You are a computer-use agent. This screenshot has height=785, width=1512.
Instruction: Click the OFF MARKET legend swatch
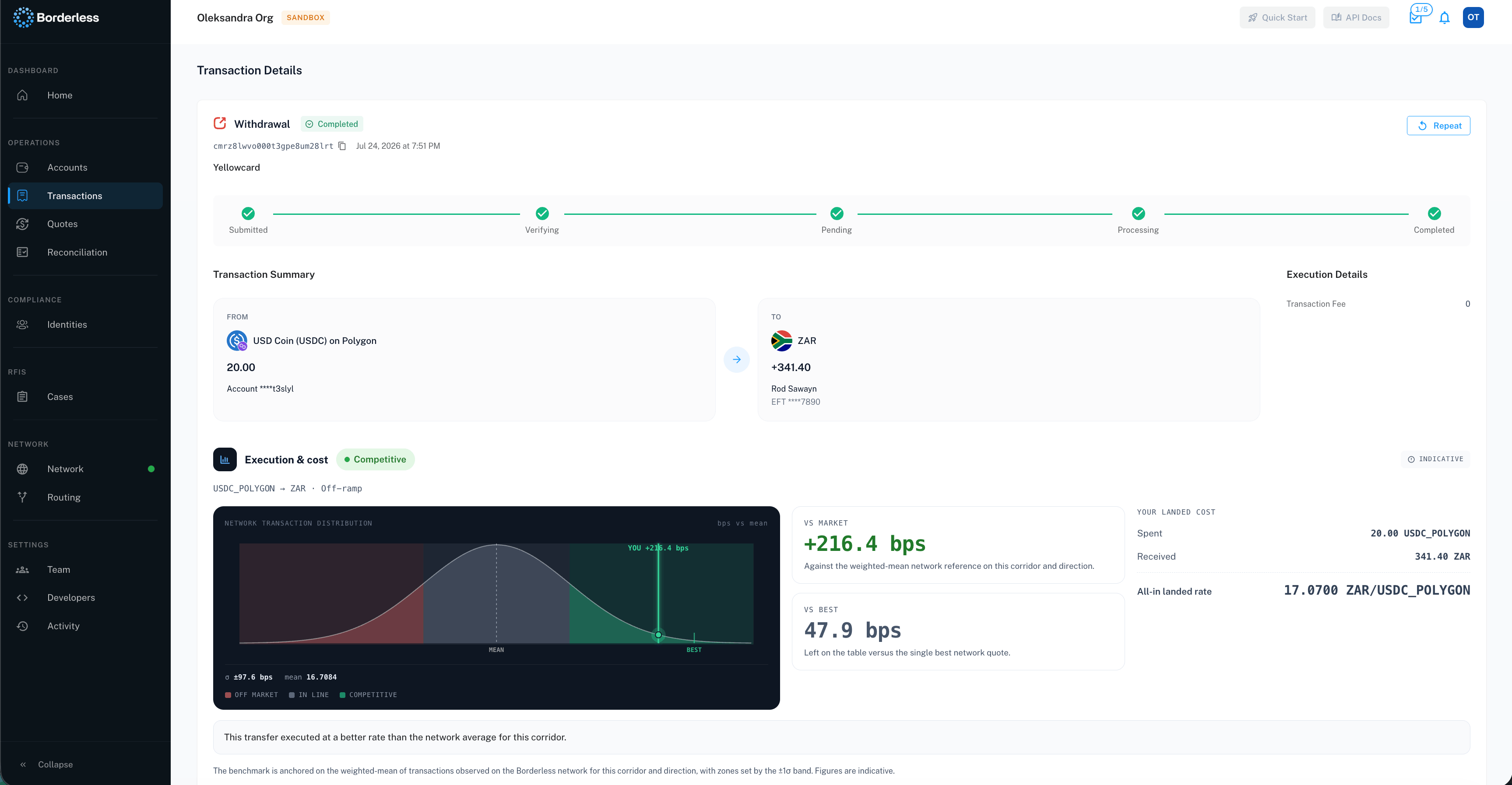tap(228, 695)
